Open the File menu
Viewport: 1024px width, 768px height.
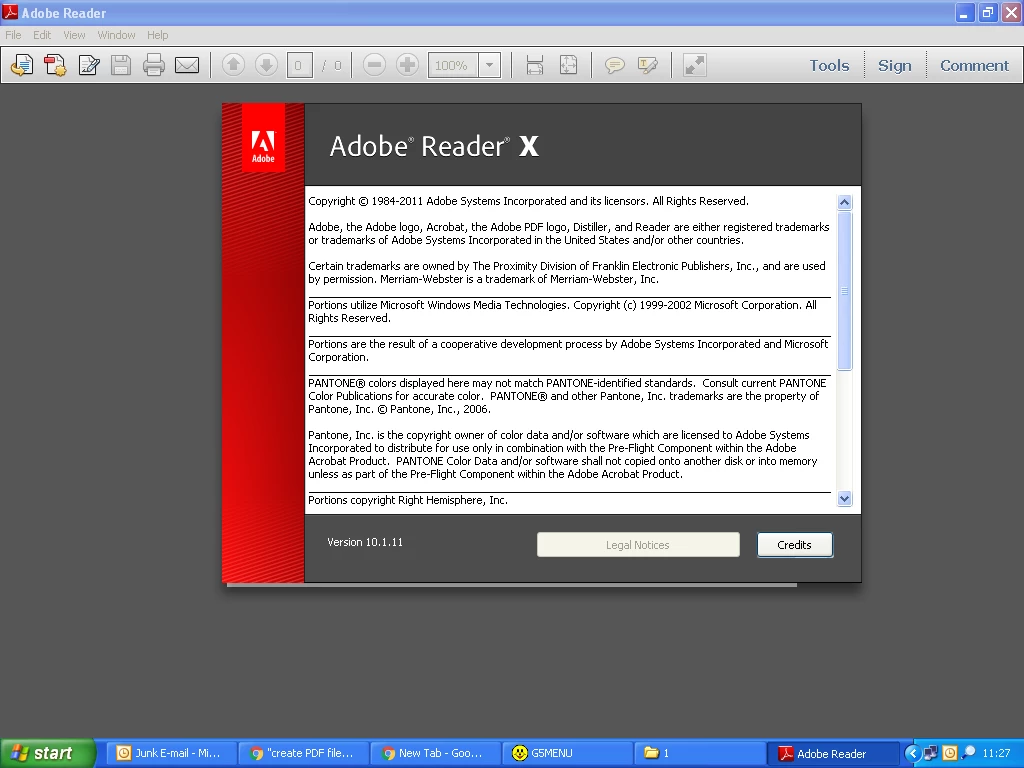click(x=13, y=35)
